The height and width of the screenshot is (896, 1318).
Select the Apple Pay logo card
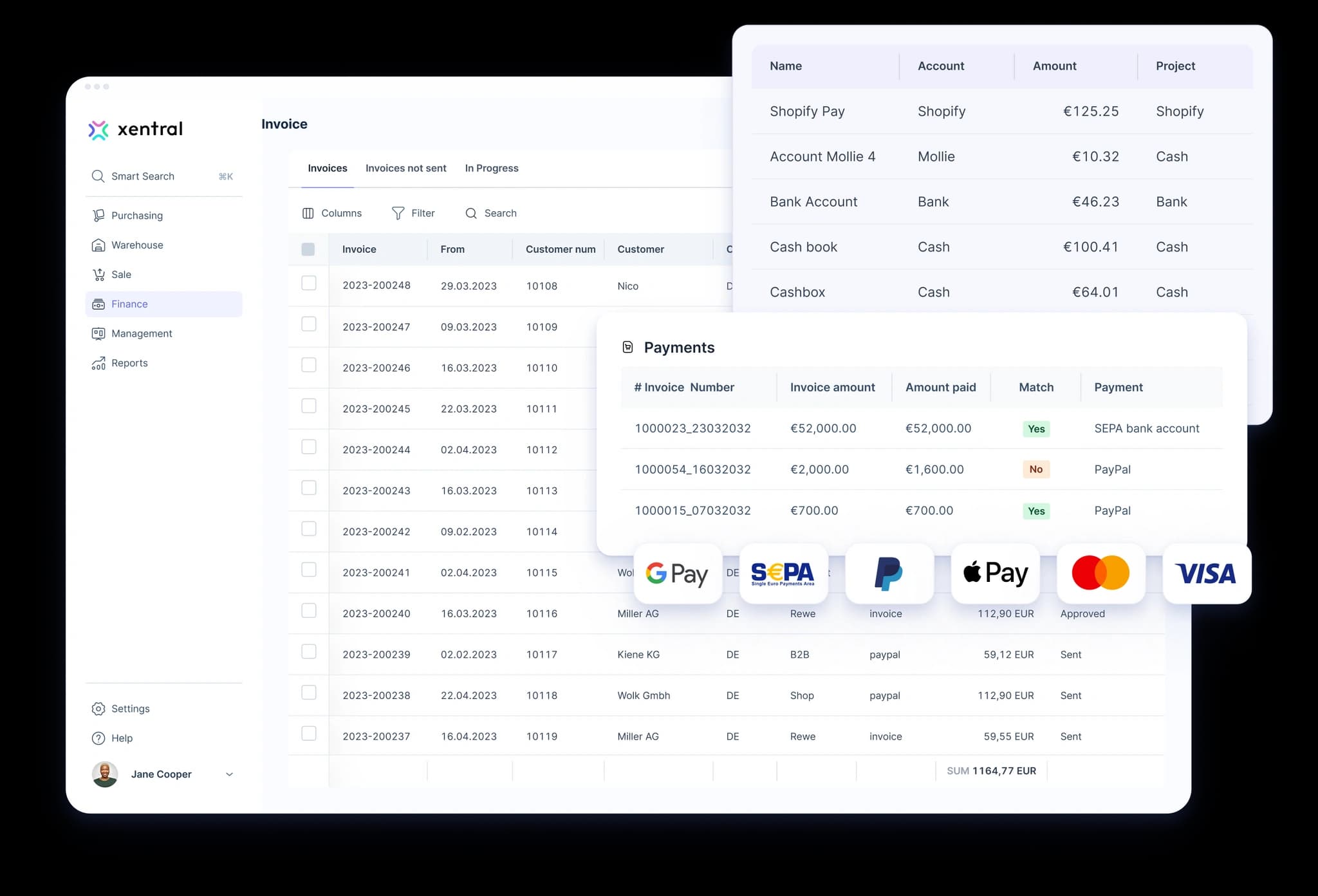pos(995,573)
